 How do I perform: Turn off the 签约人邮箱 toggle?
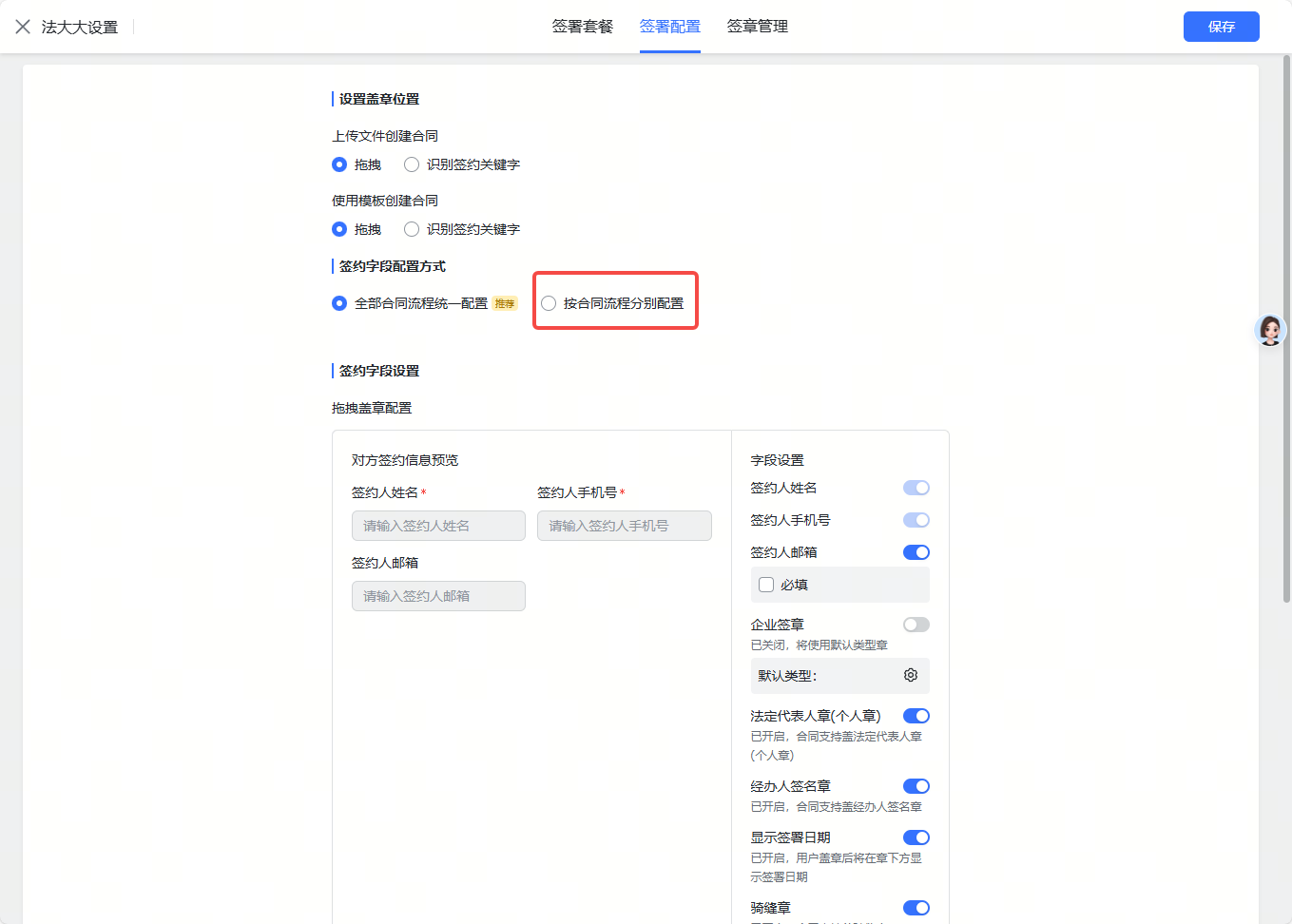pyautogui.click(x=916, y=551)
